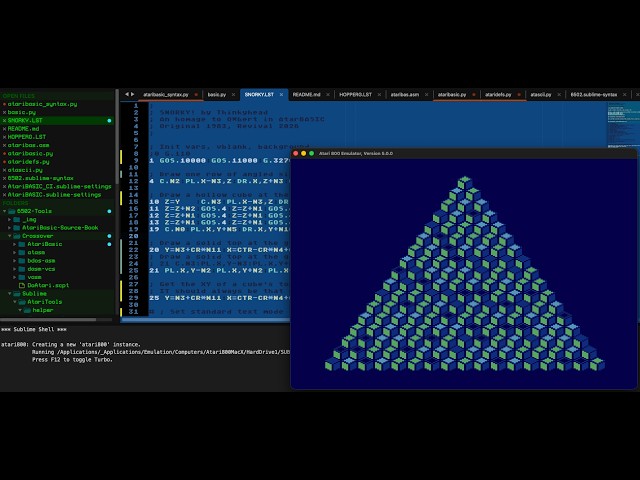Open README.md in the sidebar list
This screenshot has width=640, height=480.
[24, 129]
